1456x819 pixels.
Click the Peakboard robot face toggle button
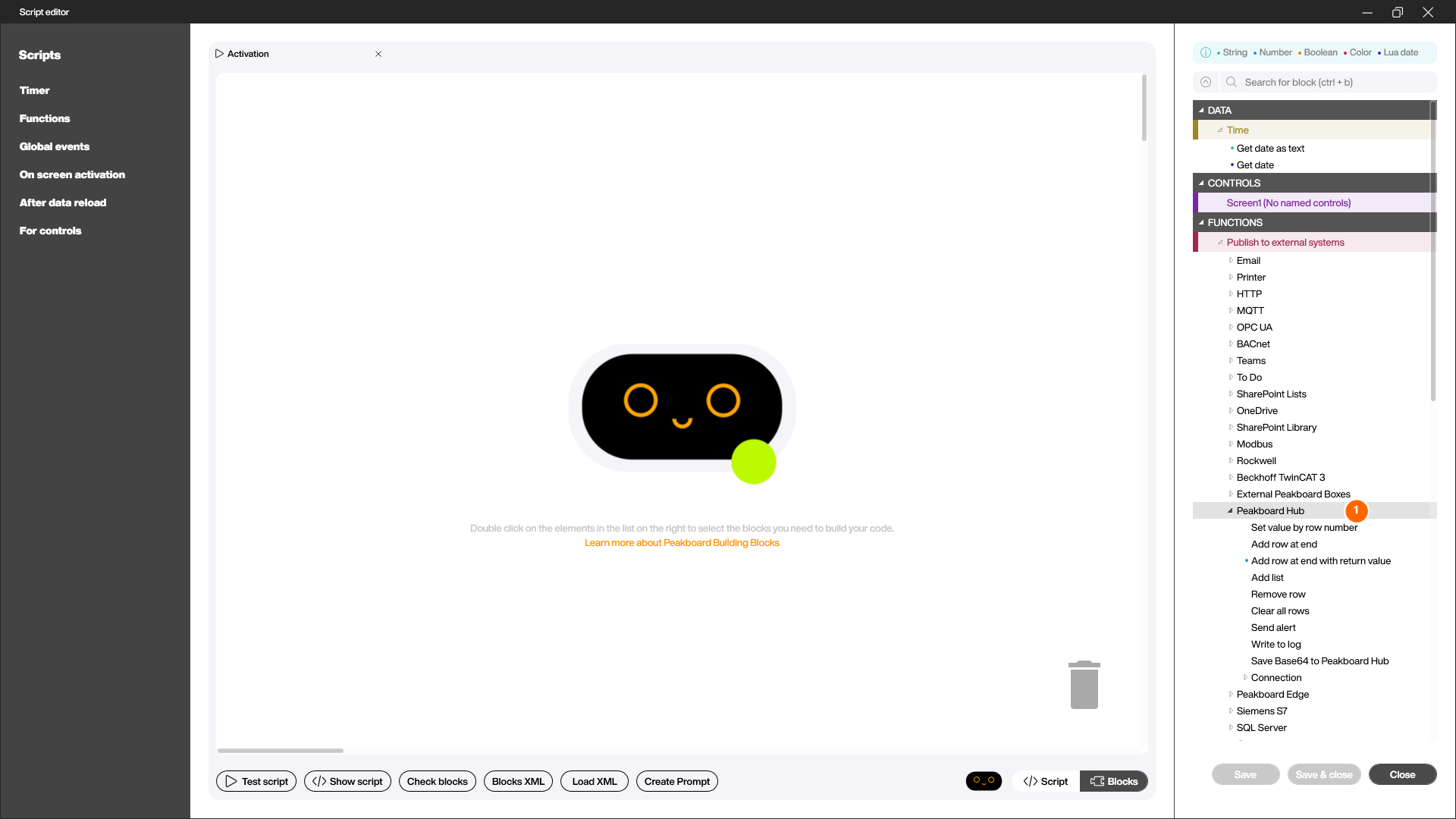click(984, 781)
